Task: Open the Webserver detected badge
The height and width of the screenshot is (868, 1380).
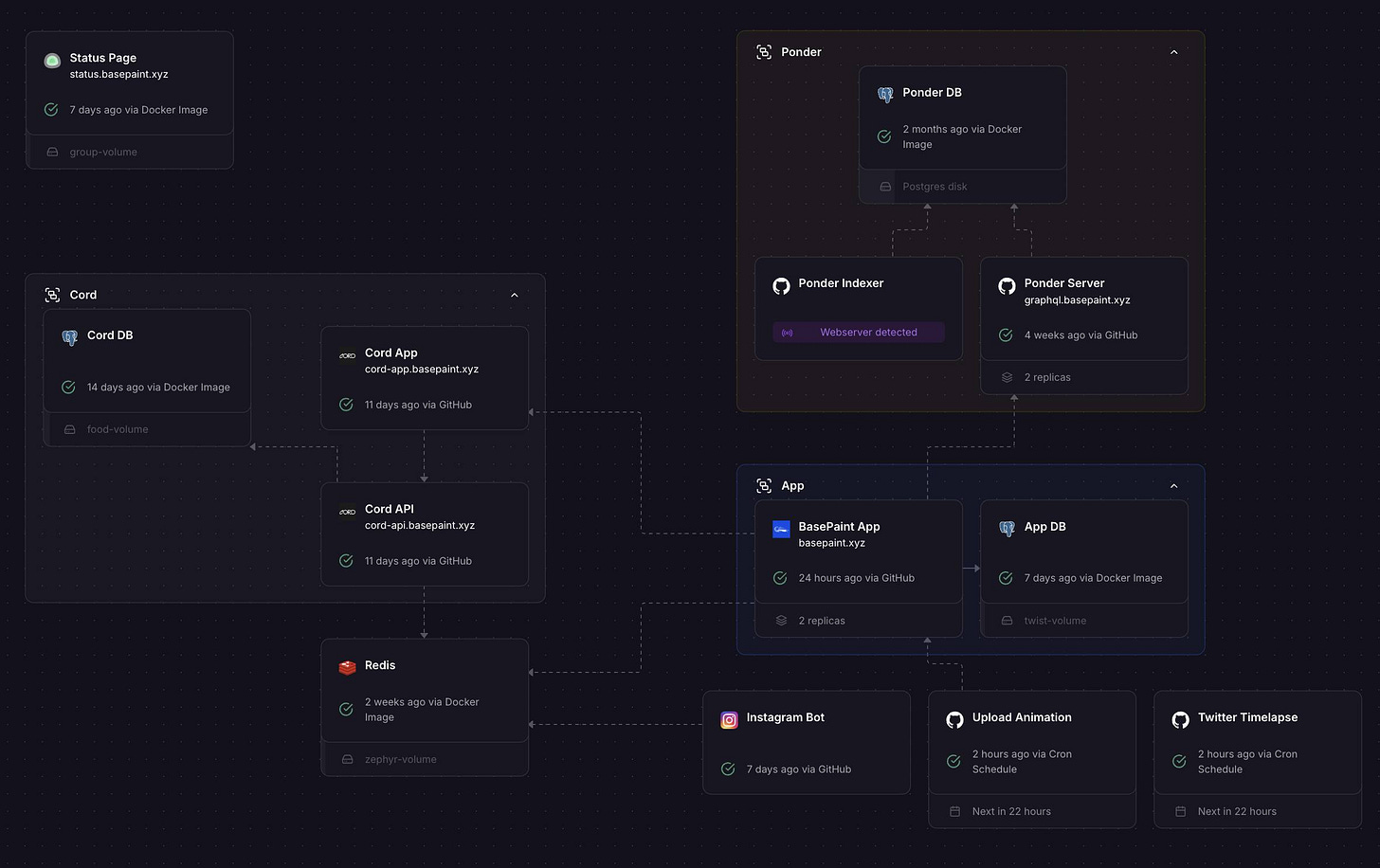Action: click(x=859, y=333)
